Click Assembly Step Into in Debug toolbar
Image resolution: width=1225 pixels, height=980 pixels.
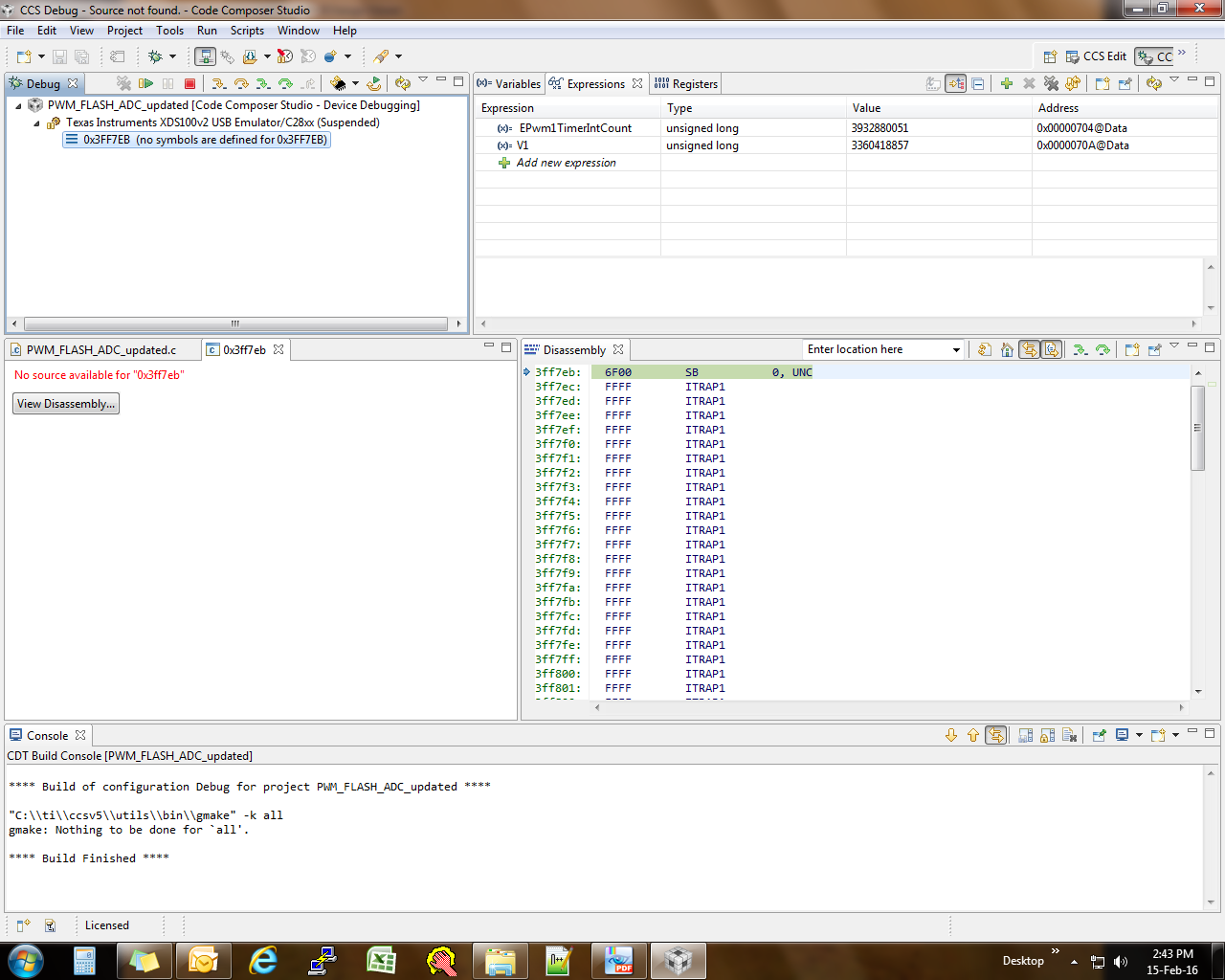263,83
